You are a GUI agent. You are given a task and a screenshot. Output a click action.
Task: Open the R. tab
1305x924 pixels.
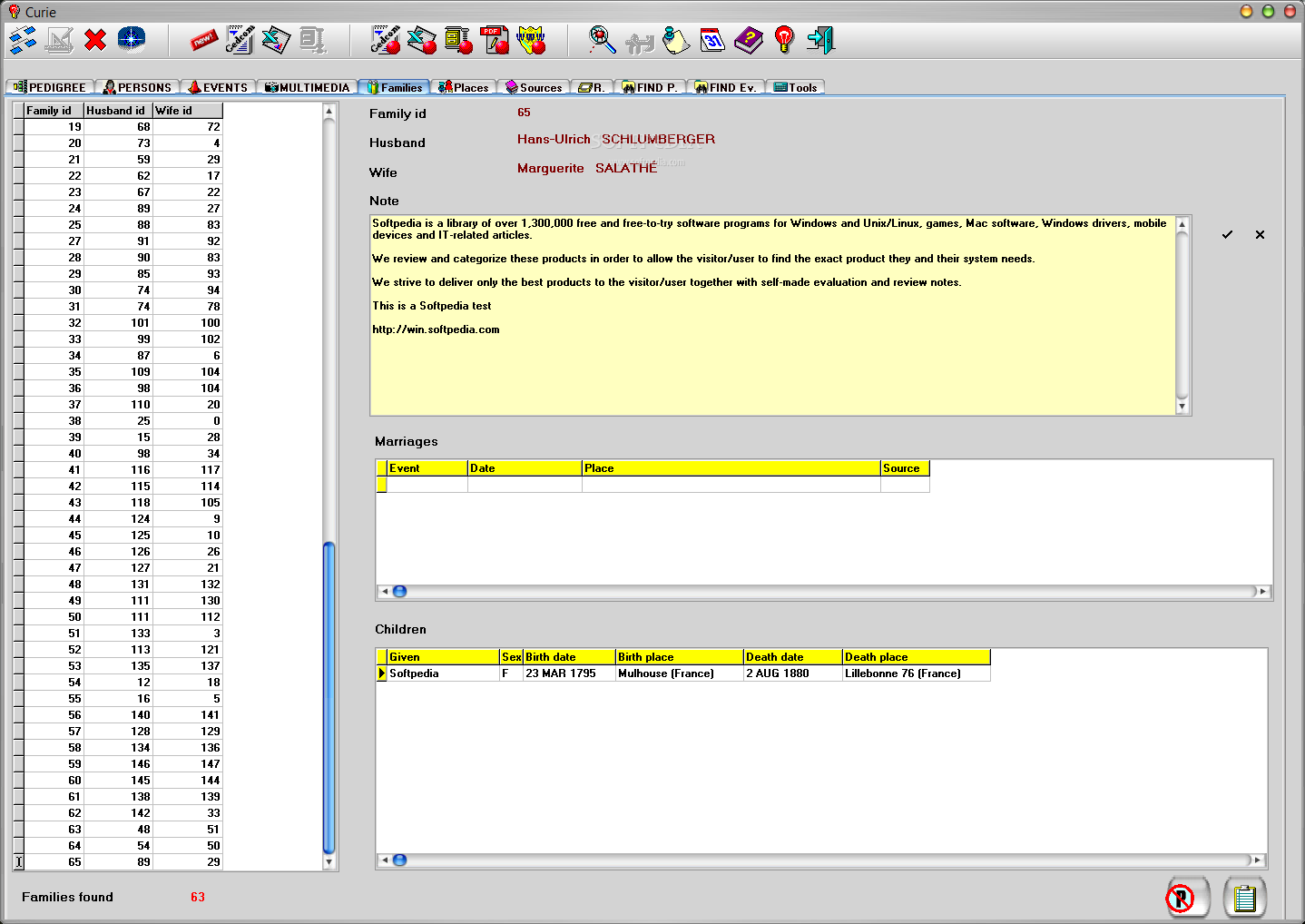(x=592, y=87)
